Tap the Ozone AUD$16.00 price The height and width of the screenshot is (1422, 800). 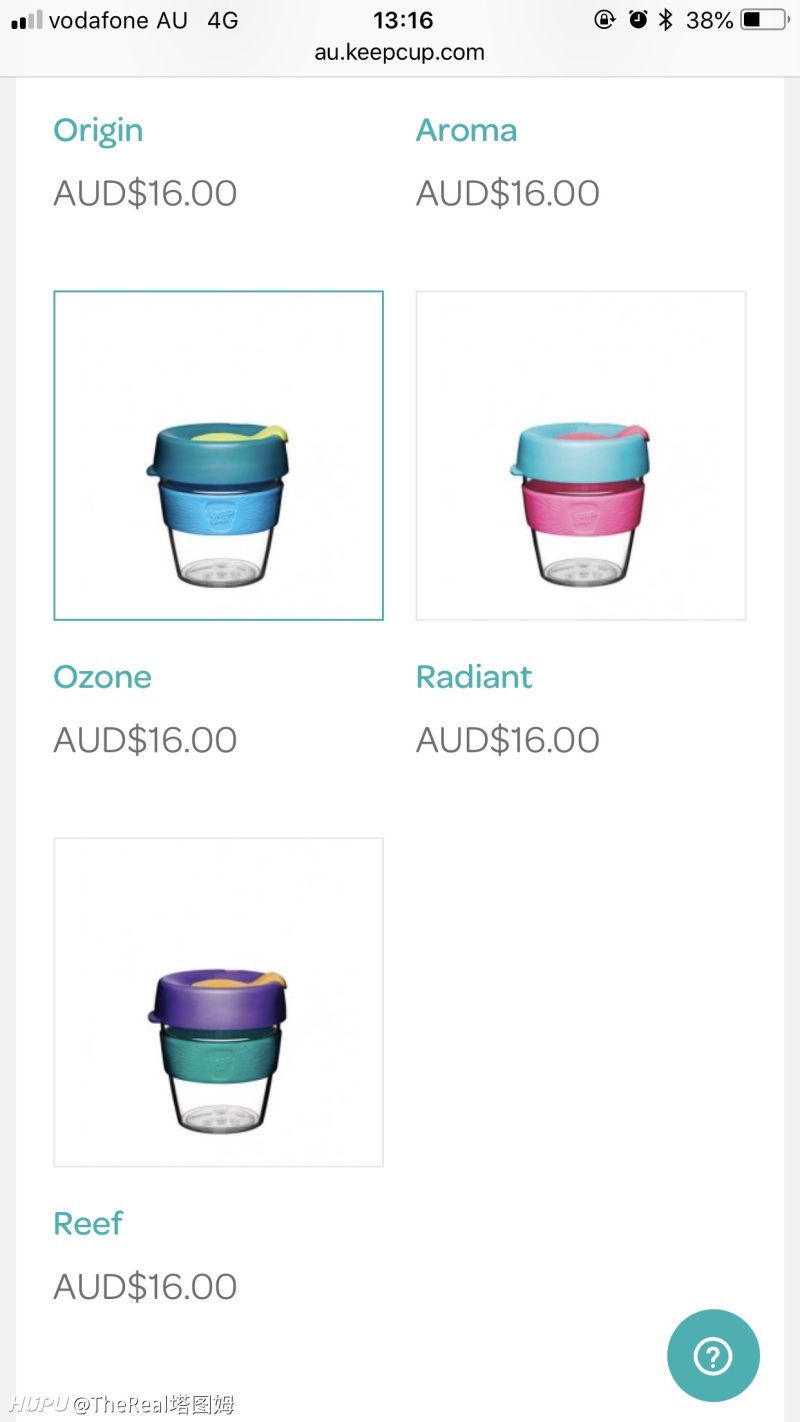tap(145, 740)
